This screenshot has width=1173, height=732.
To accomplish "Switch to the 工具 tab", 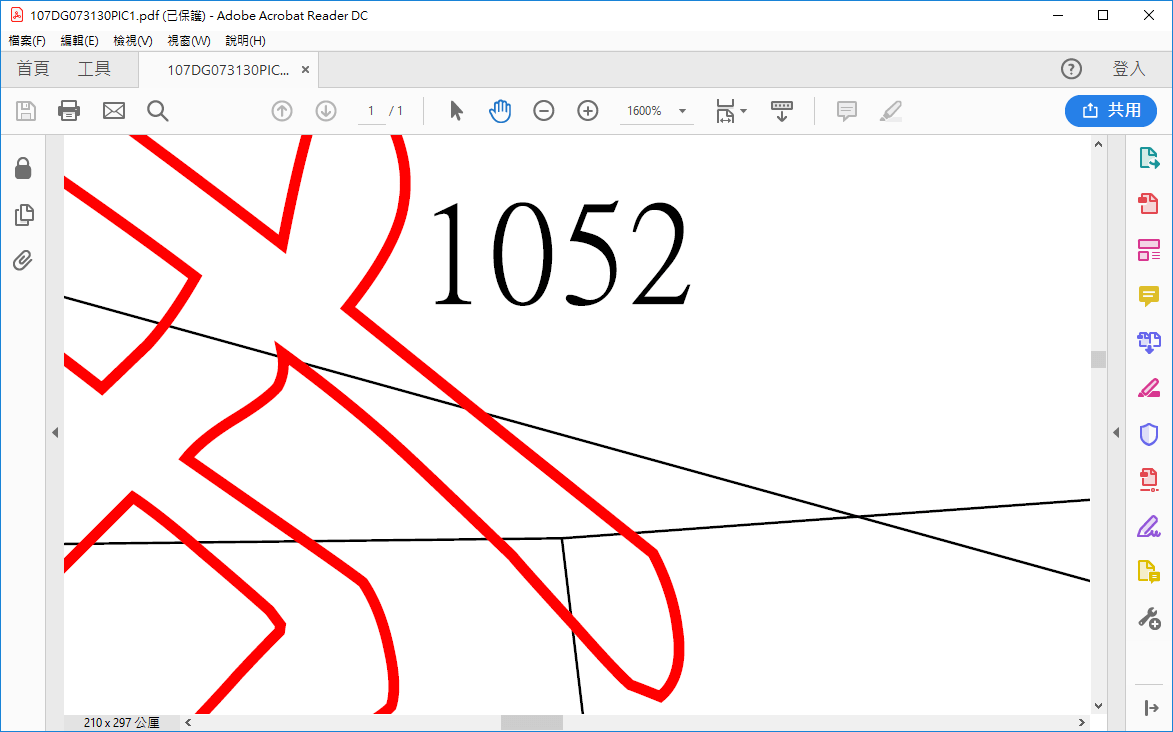I will [94, 68].
